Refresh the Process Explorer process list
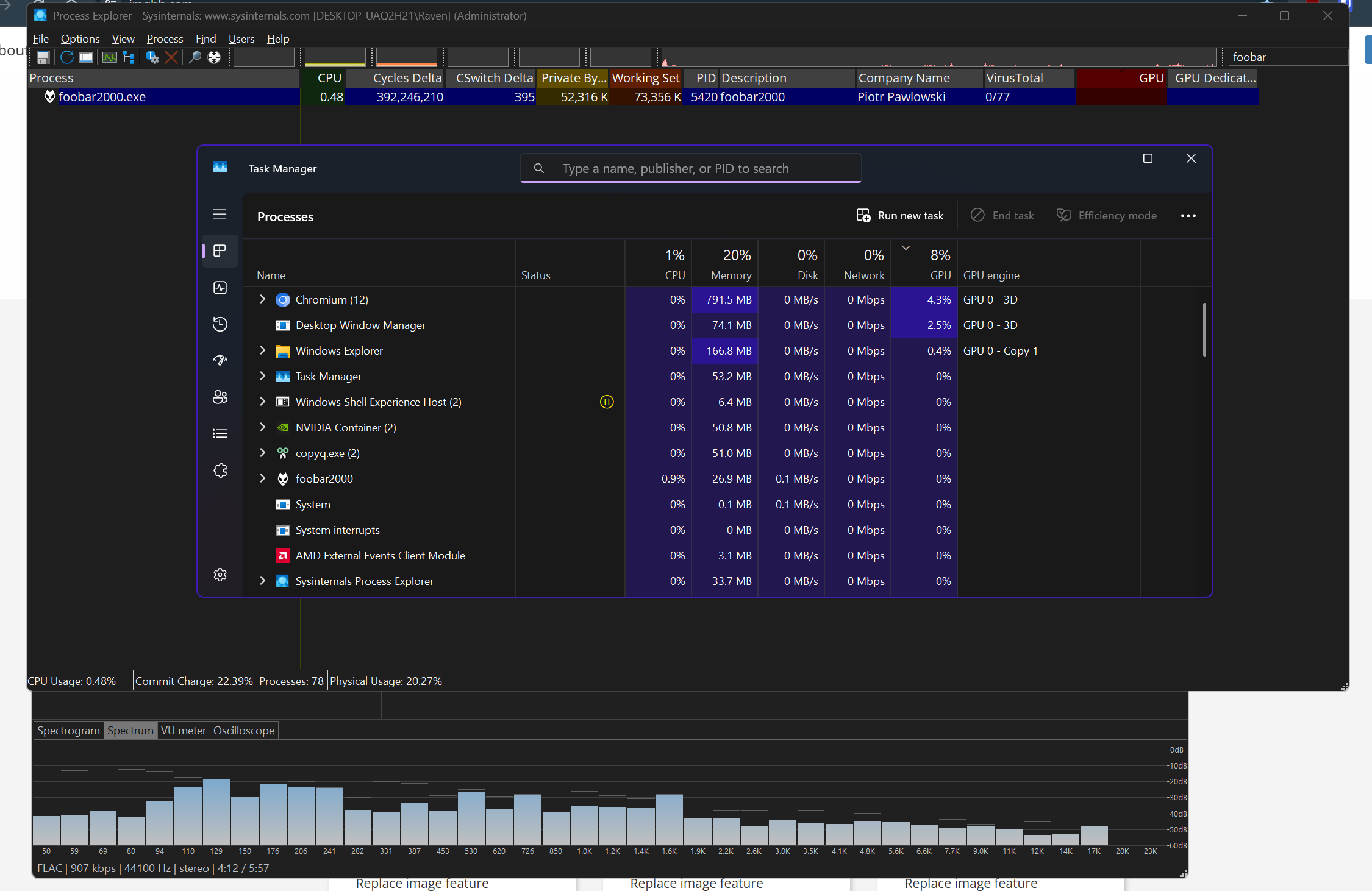 (66, 57)
